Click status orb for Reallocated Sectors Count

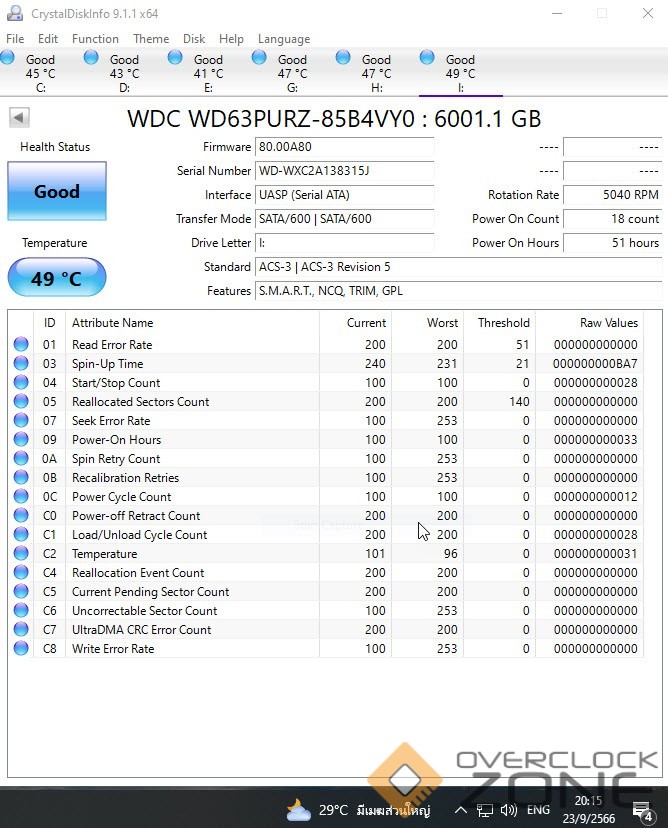(x=21, y=401)
